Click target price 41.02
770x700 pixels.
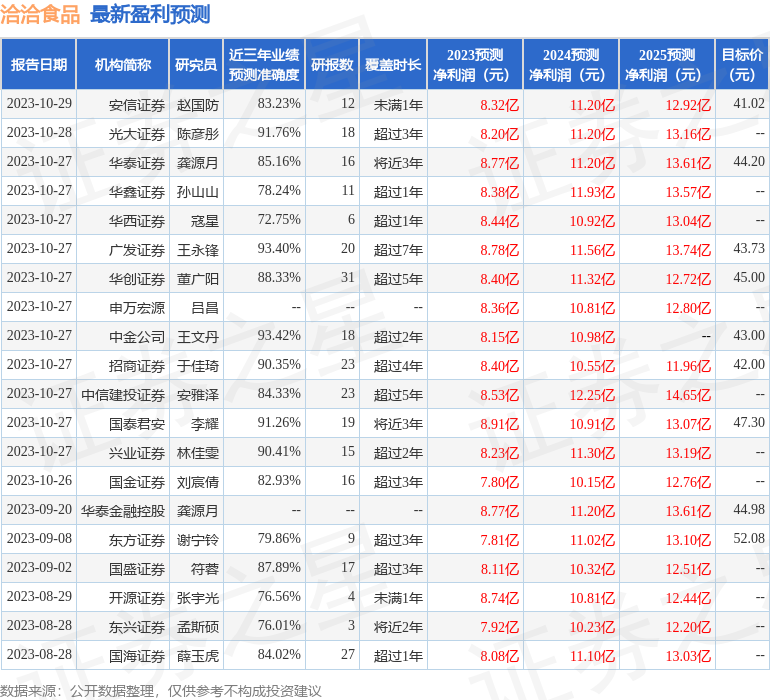749,103
